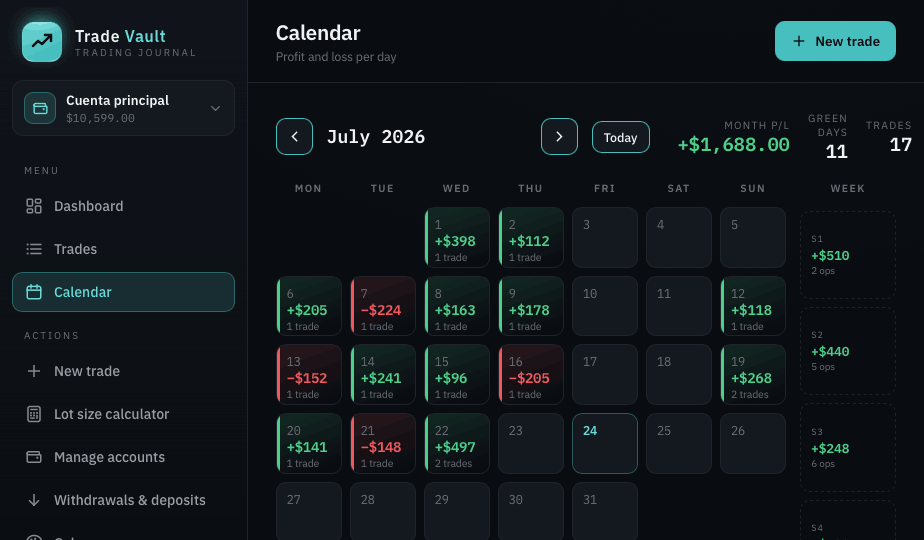The image size is (924, 540).
Task: Select empty day cell 31
Action: (605, 511)
